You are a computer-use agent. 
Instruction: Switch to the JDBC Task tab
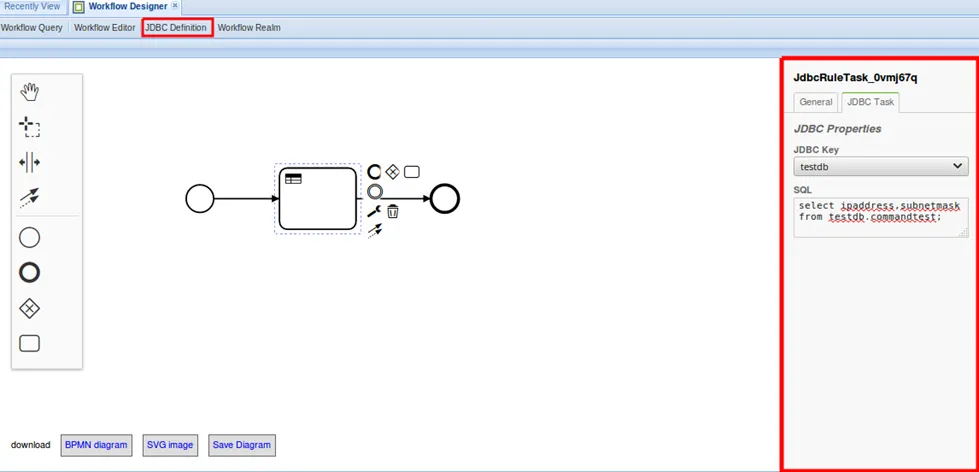click(x=870, y=102)
